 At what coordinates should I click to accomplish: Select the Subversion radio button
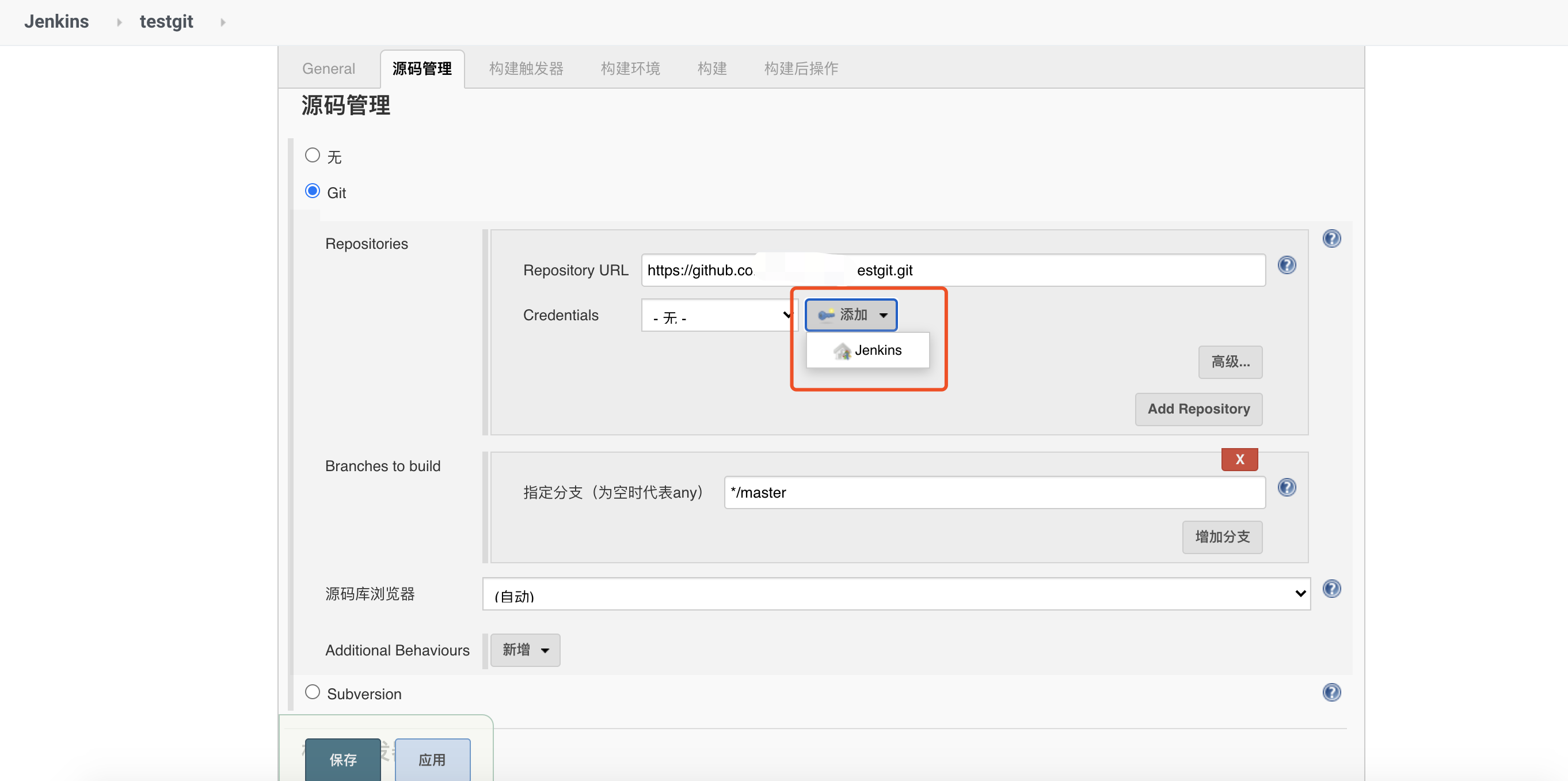click(x=312, y=692)
